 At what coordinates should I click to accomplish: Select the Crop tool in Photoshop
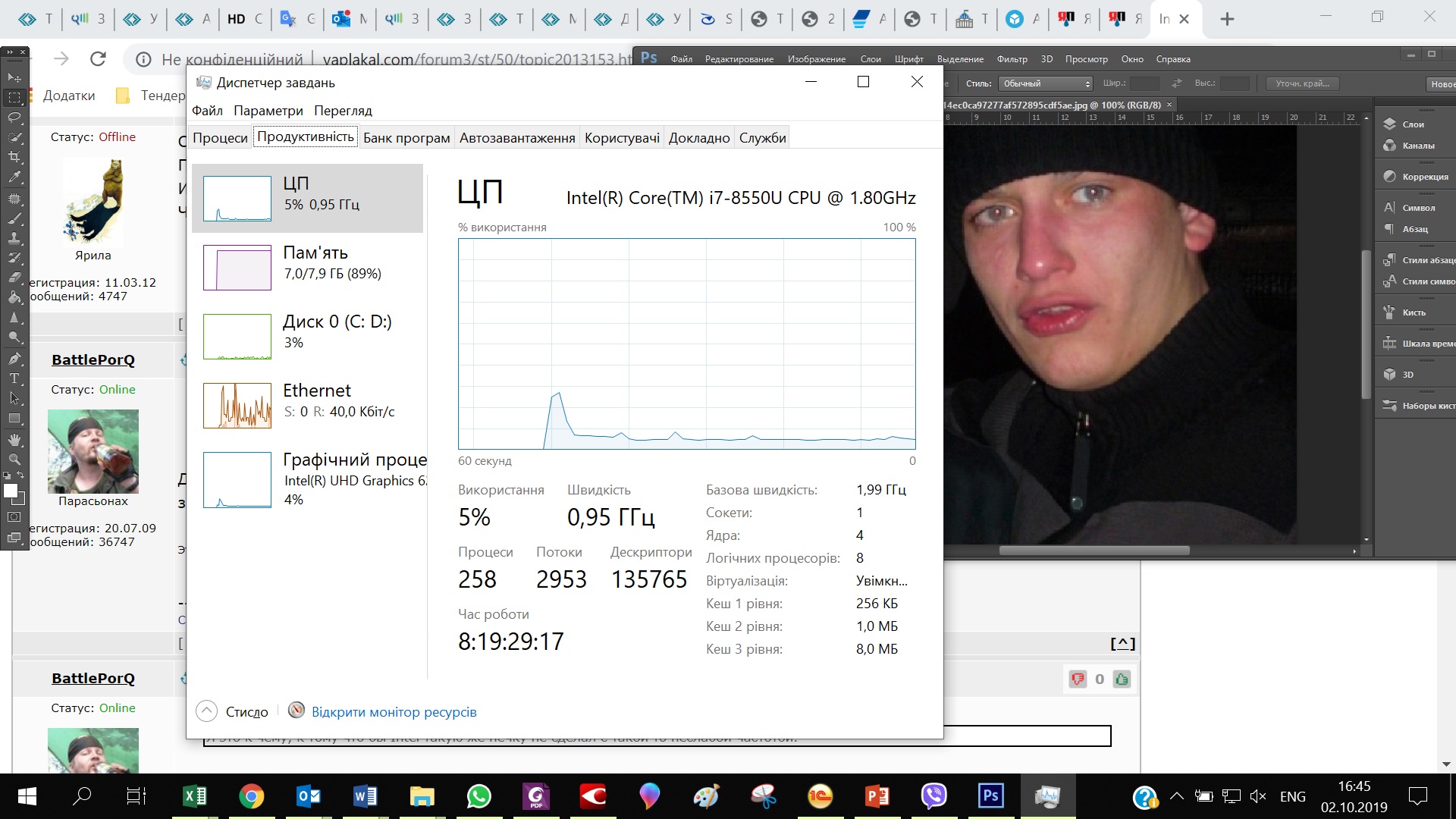point(14,156)
